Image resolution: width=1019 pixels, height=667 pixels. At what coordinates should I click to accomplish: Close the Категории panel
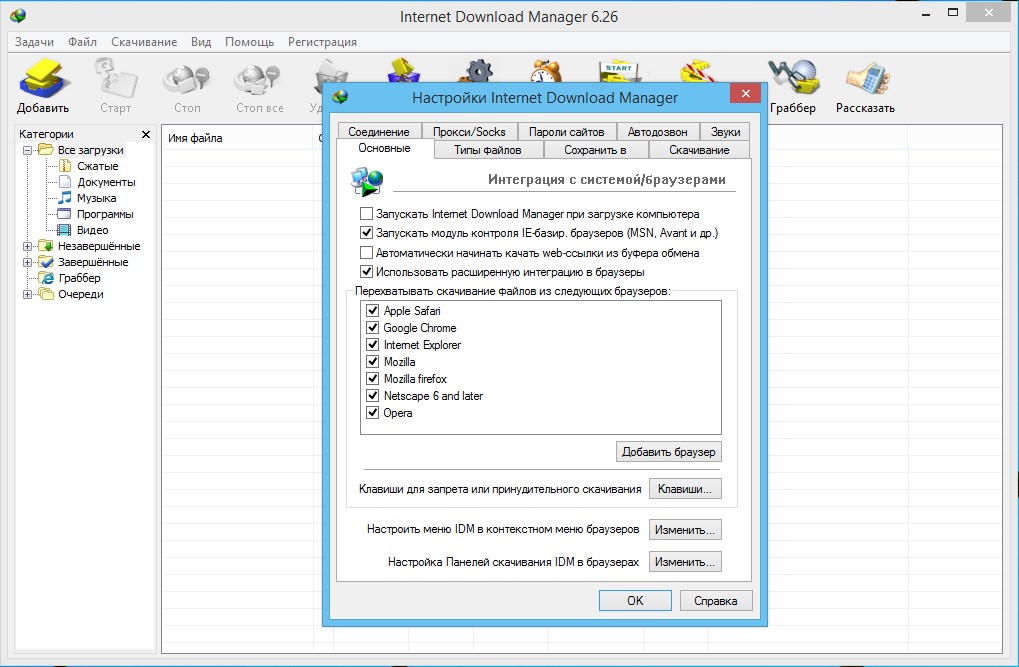146,134
